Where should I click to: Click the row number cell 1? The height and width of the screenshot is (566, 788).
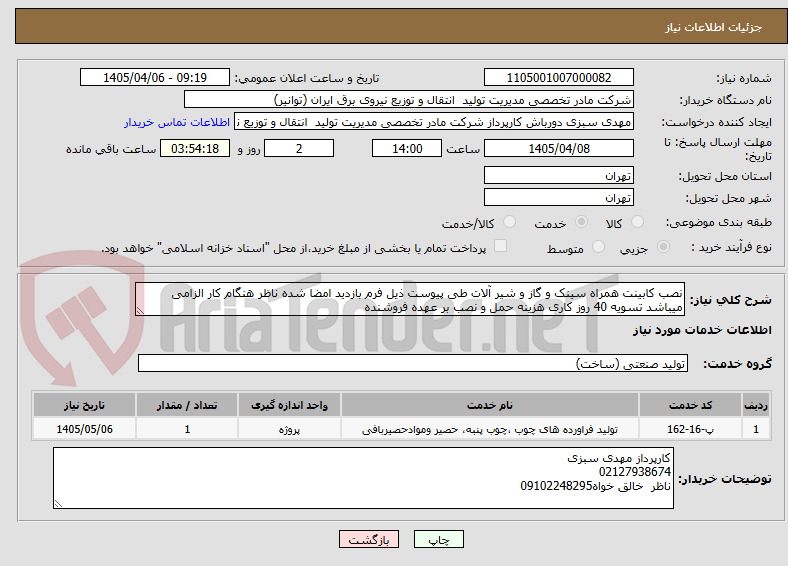click(x=756, y=429)
